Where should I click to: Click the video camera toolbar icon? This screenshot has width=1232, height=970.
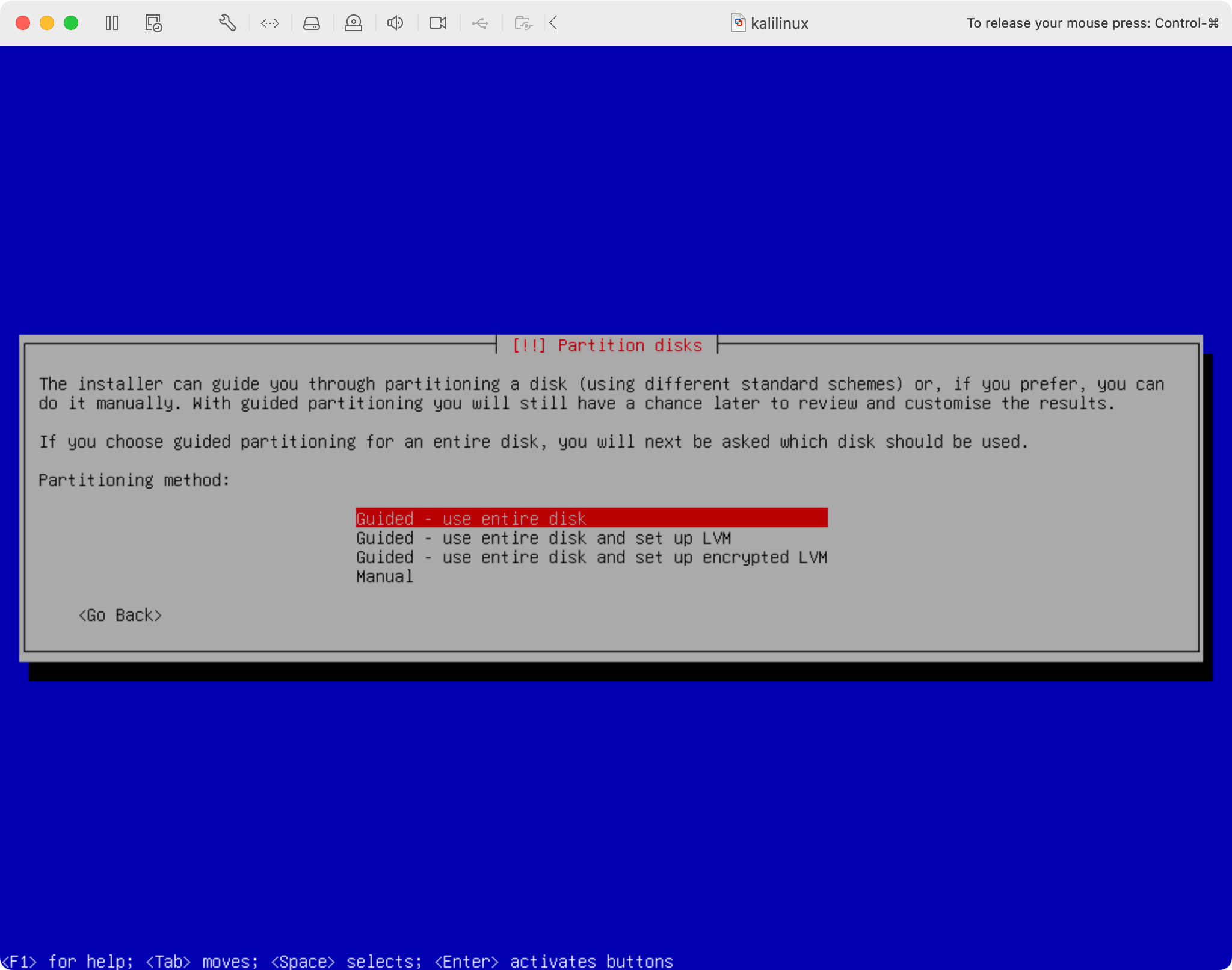click(437, 23)
